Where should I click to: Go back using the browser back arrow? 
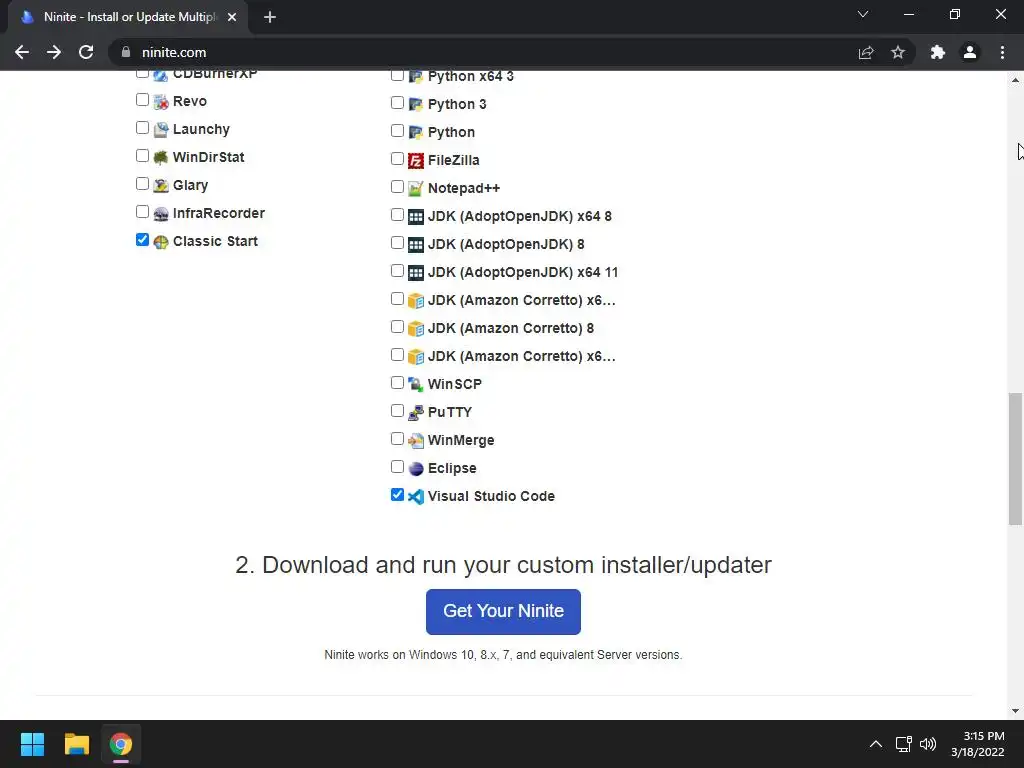[x=22, y=52]
